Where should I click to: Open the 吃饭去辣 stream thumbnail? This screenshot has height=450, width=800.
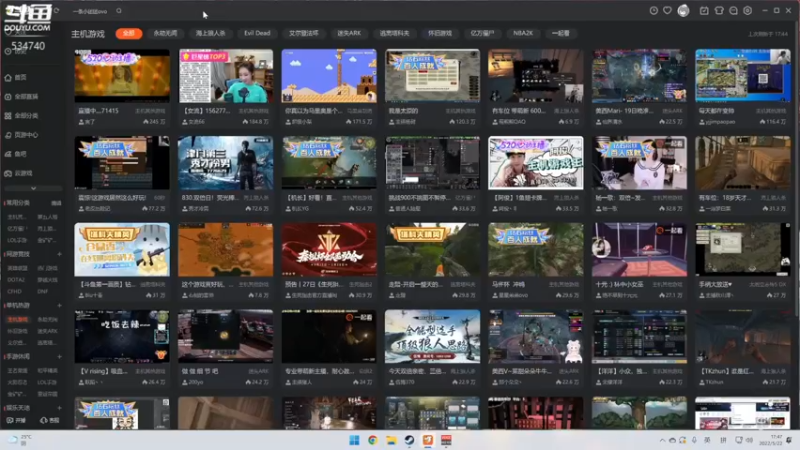click(122, 336)
